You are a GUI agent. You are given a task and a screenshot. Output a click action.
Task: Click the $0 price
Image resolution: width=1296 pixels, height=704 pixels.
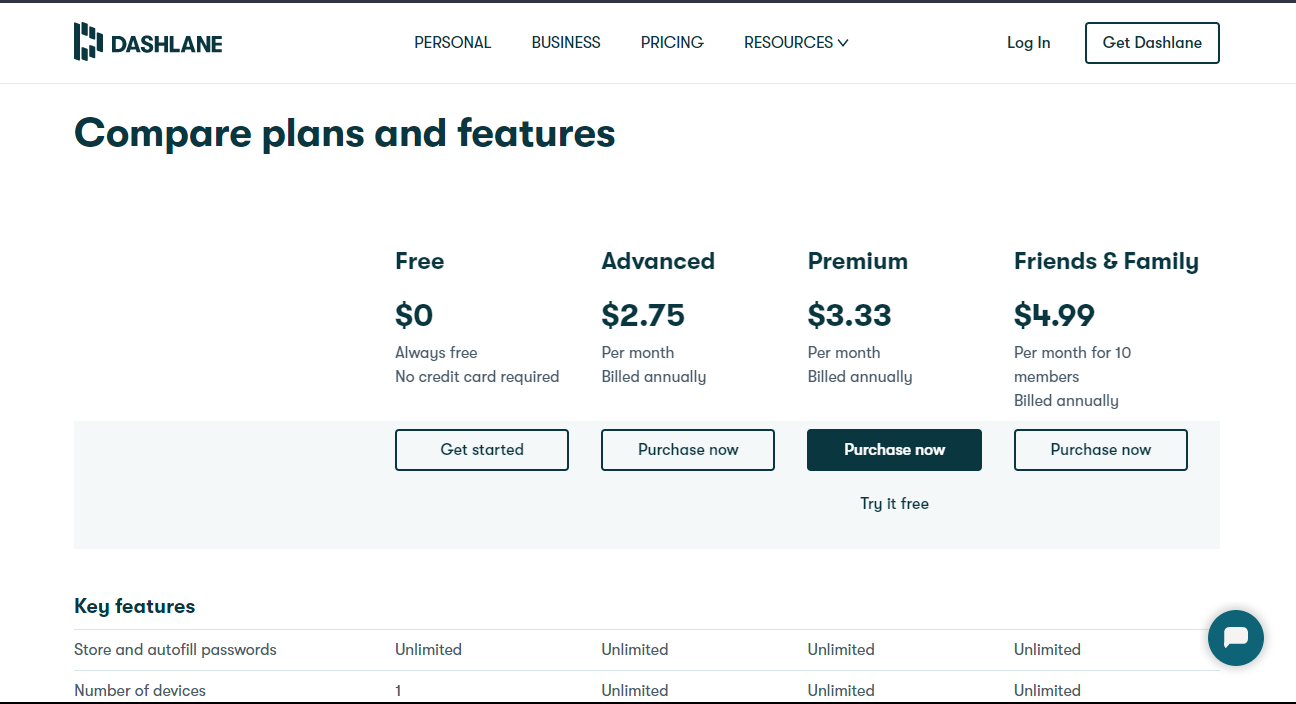pos(414,315)
